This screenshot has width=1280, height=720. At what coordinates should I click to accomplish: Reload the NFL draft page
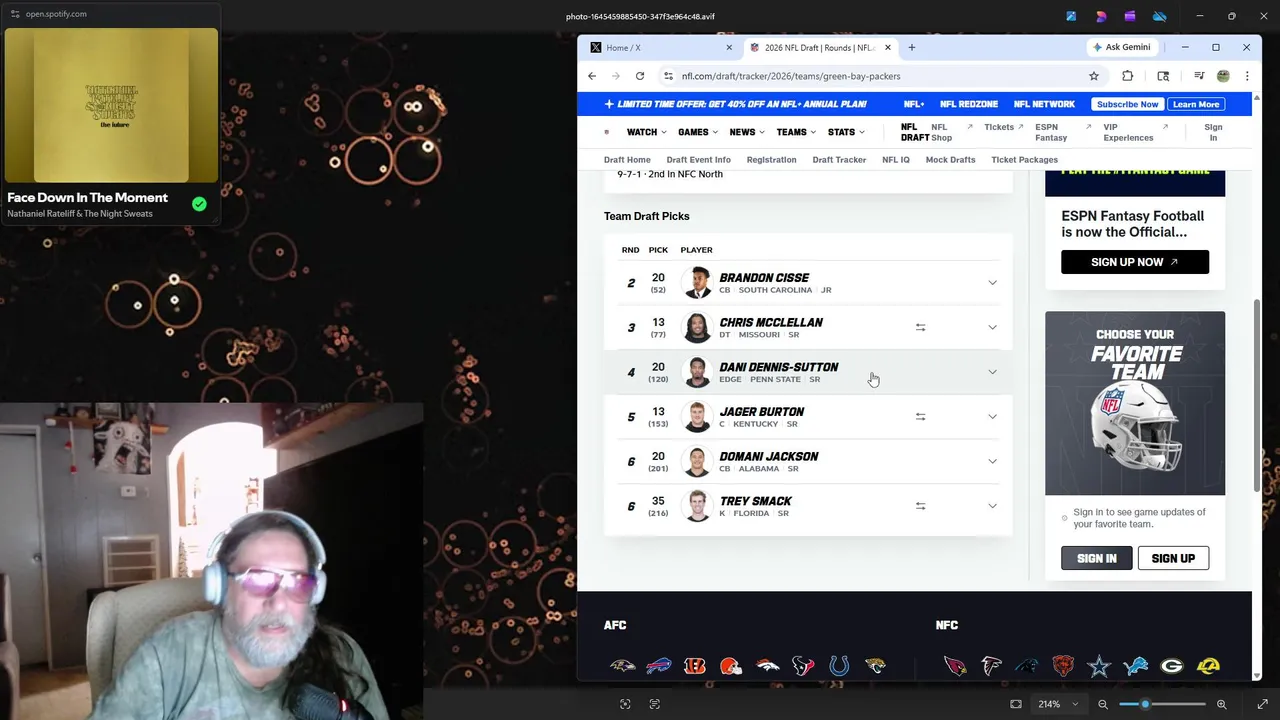click(640, 76)
